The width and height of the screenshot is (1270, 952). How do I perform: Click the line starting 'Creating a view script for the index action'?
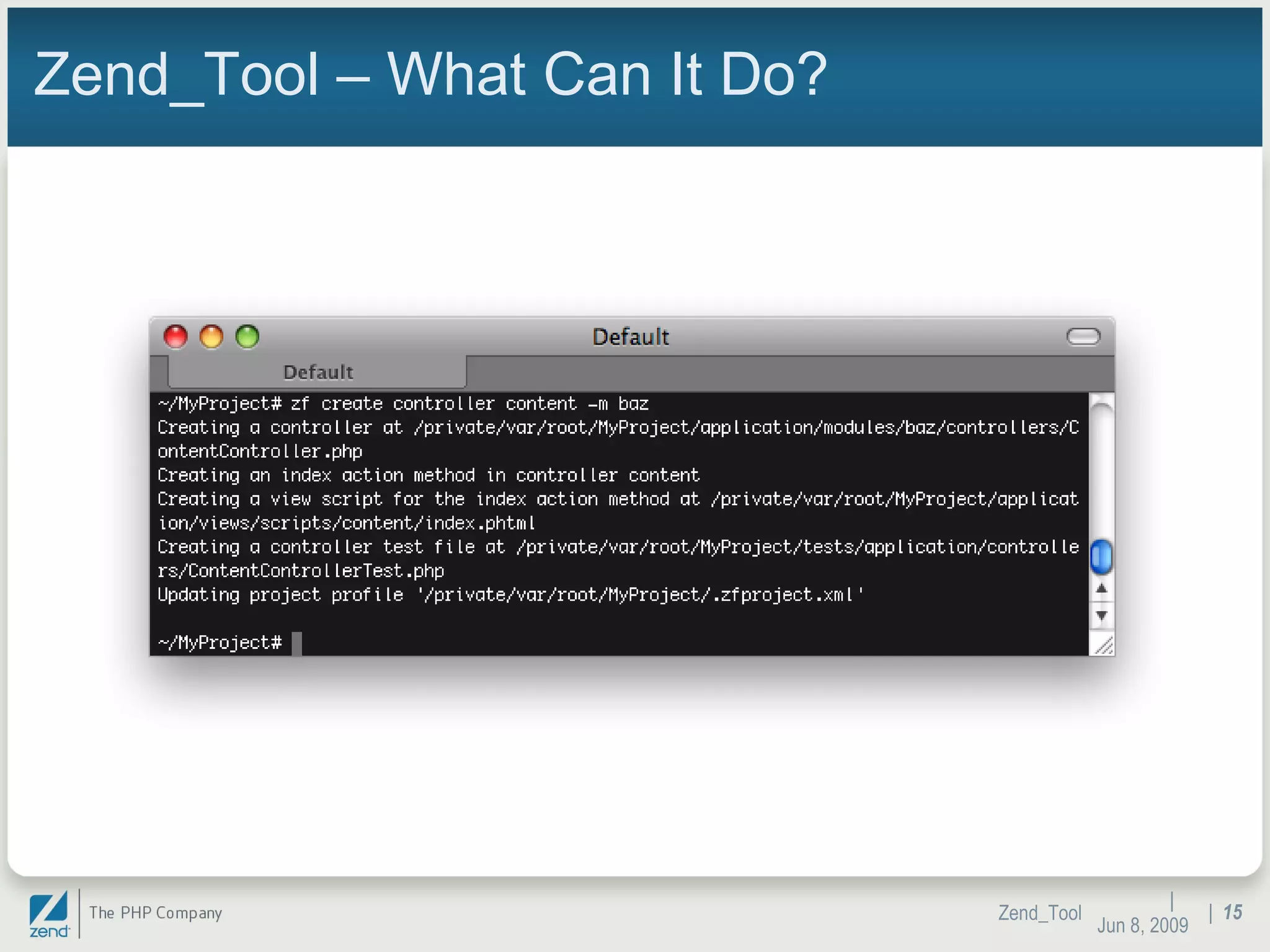coord(618,500)
